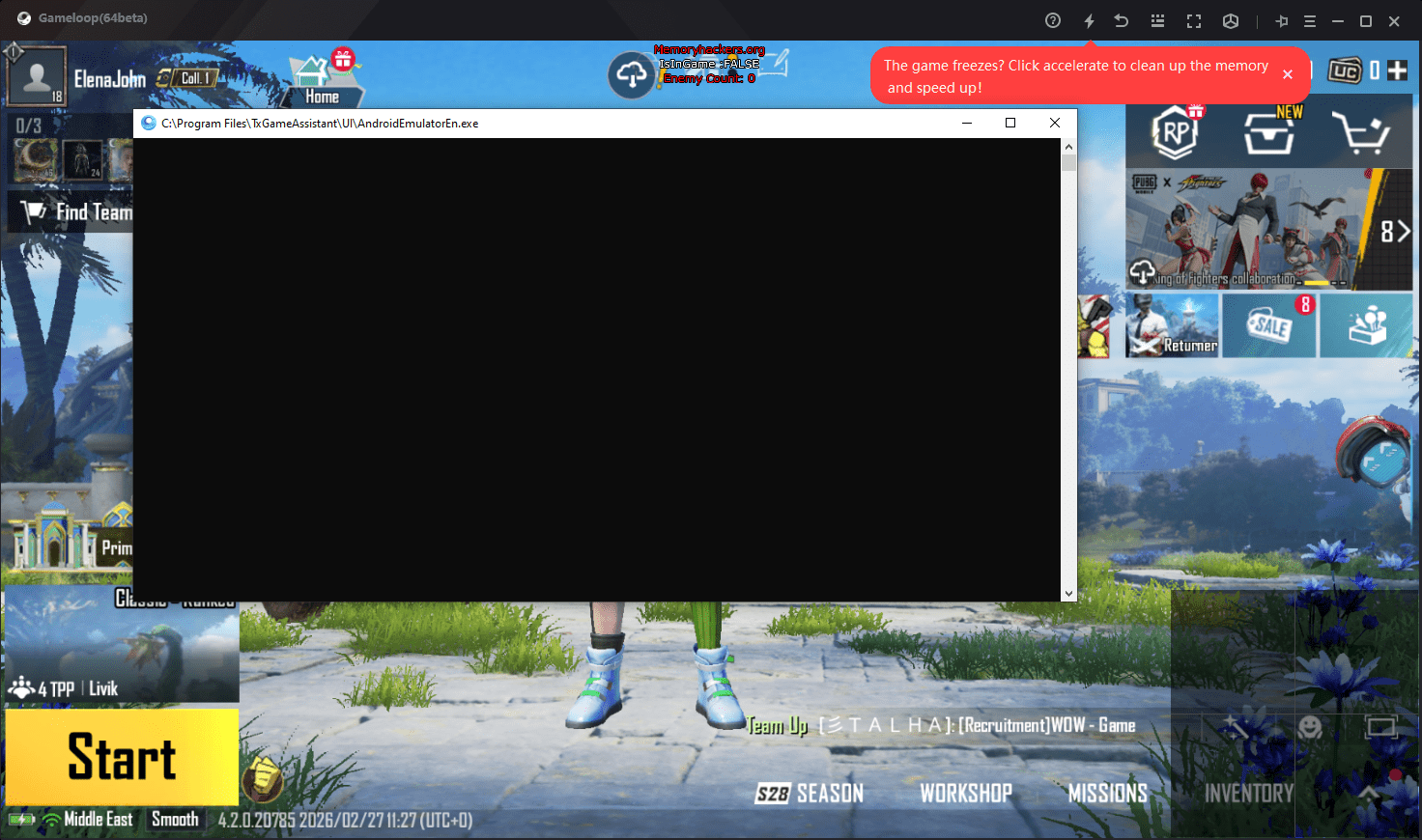The height and width of the screenshot is (840, 1422).
Task: Open the WORKSHOP menu
Action: click(966, 794)
